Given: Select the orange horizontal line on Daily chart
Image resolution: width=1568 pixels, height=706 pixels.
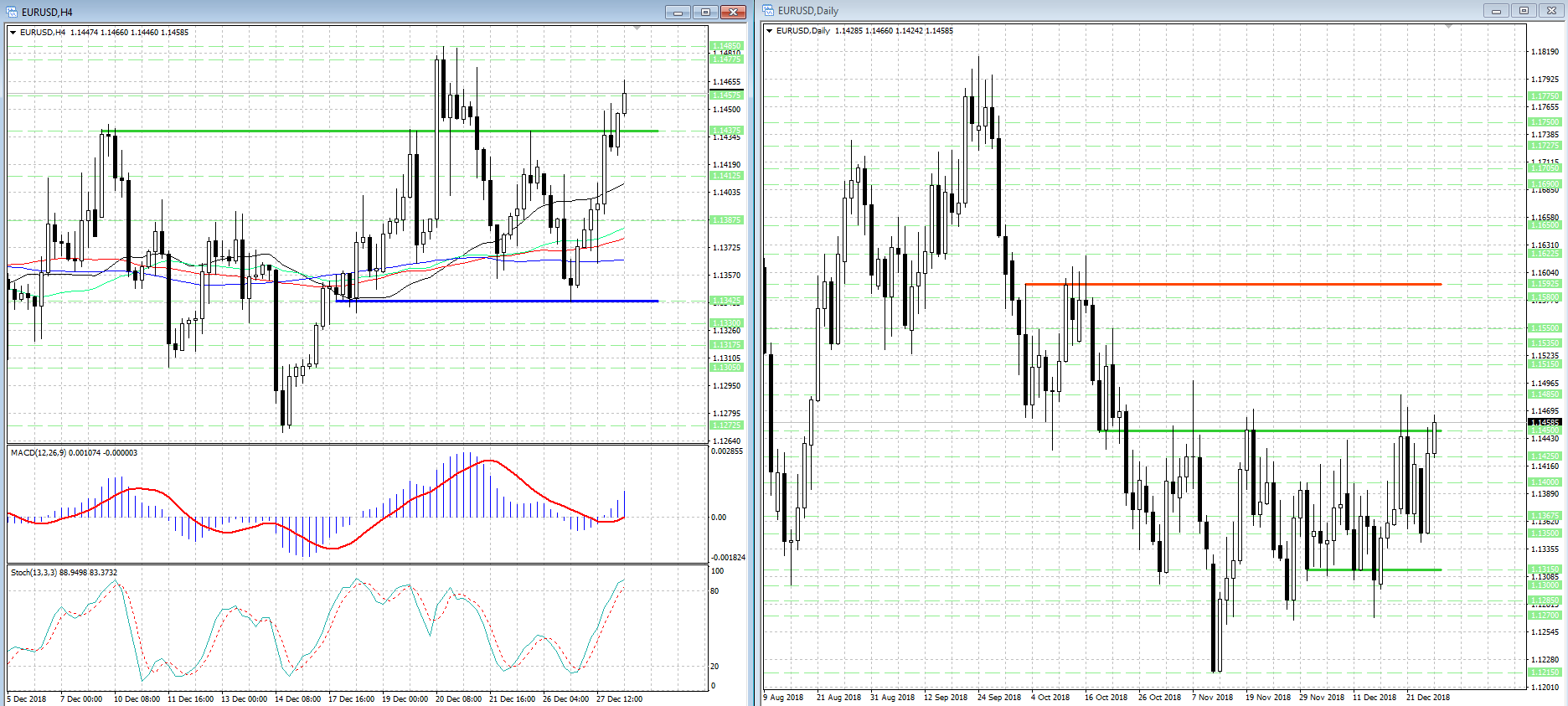Looking at the screenshot, I should (1233, 284).
